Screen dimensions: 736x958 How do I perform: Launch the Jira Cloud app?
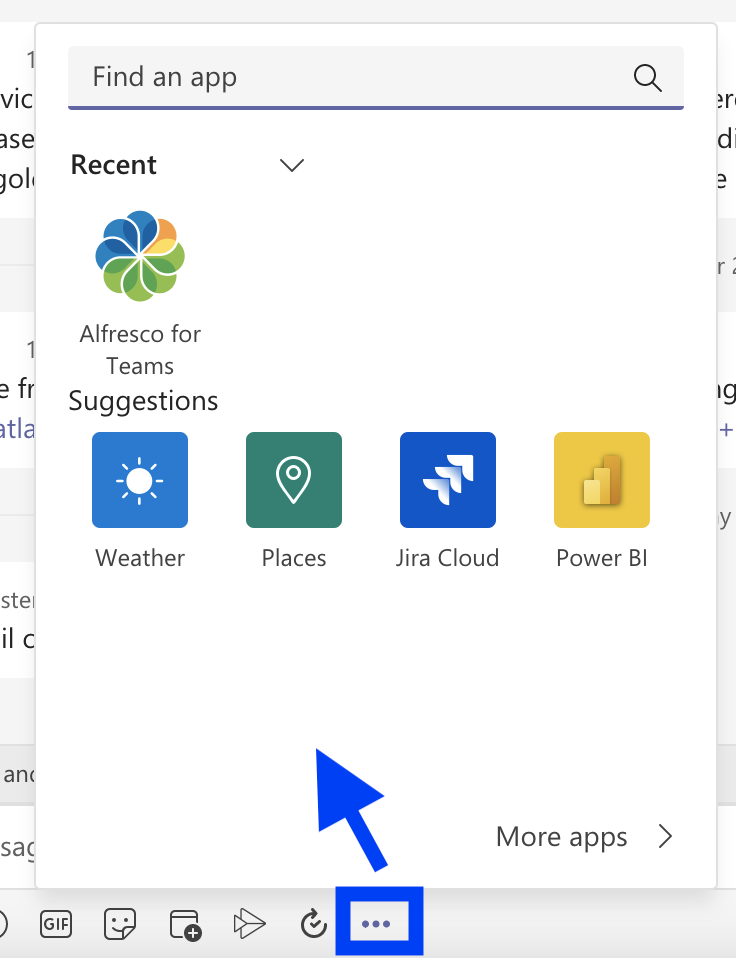coord(447,480)
